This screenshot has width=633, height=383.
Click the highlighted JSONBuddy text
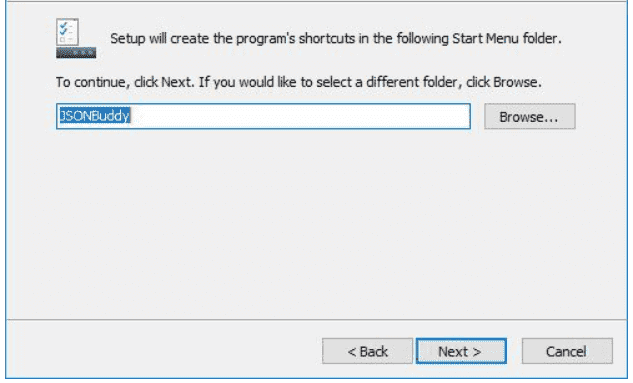pyautogui.click(x=94, y=116)
